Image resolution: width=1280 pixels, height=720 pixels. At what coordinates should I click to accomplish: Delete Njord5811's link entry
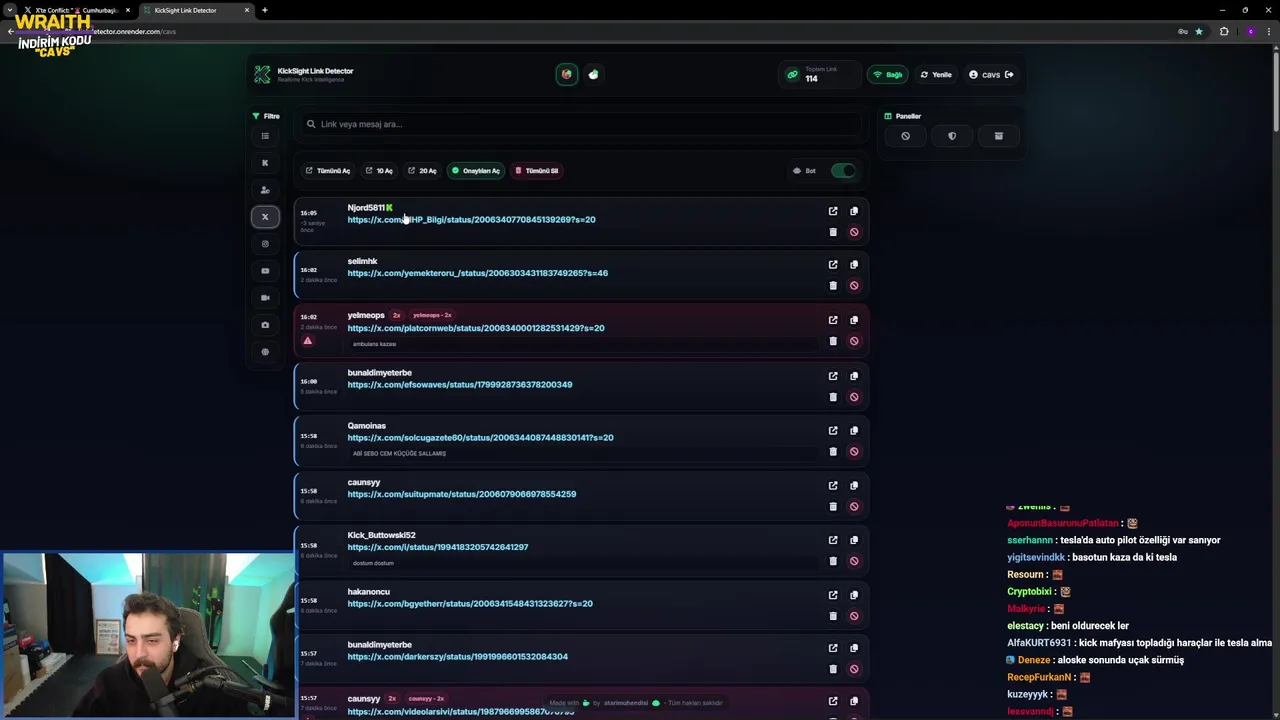tap(833, 232)
